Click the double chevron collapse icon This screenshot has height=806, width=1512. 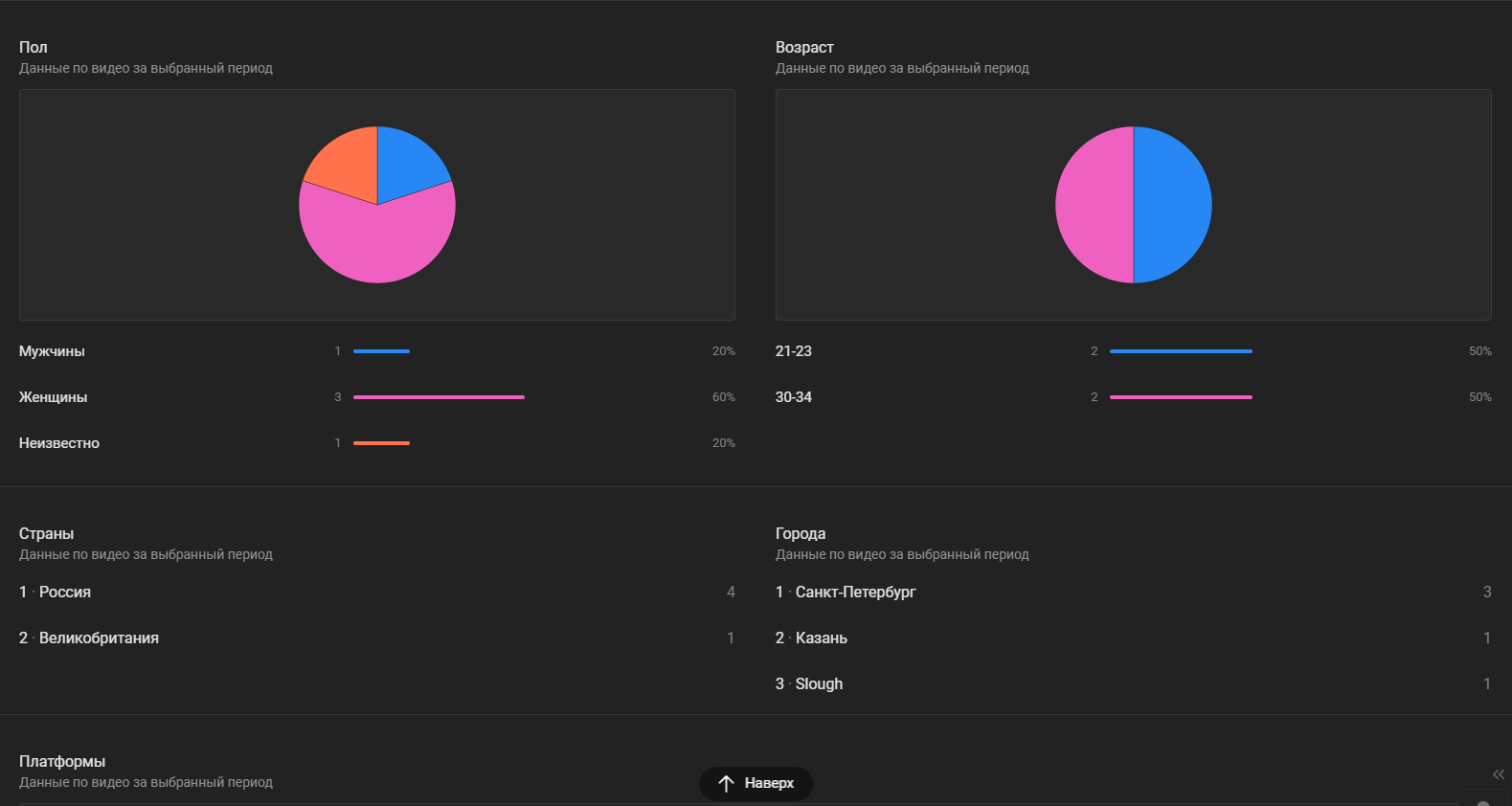1499,774
